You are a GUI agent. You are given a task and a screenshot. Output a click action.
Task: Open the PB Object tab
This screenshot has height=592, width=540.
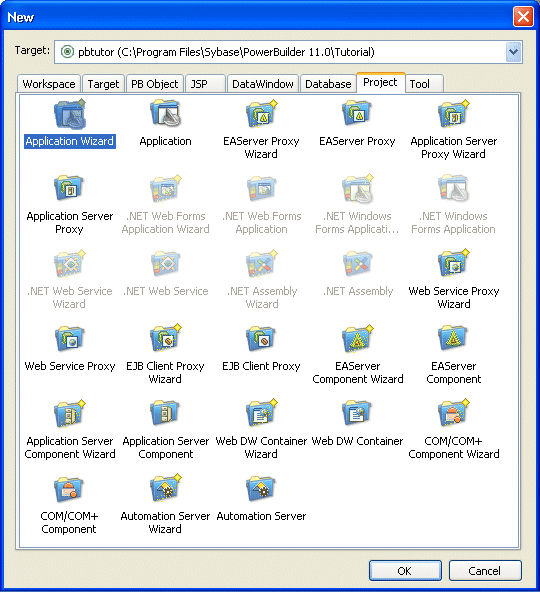tap(154, 83)
